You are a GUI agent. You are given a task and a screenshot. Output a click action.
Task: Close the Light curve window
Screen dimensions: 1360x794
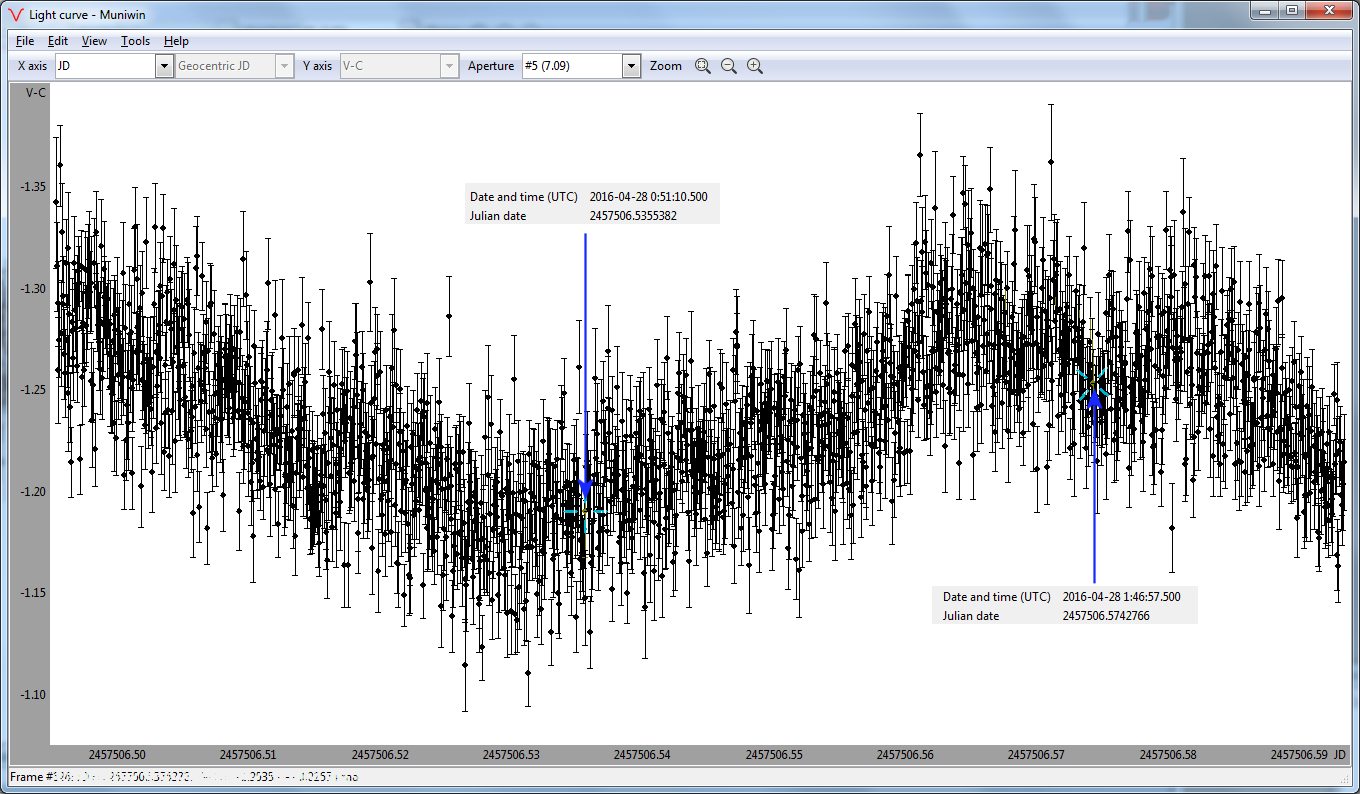point(1330,10)
